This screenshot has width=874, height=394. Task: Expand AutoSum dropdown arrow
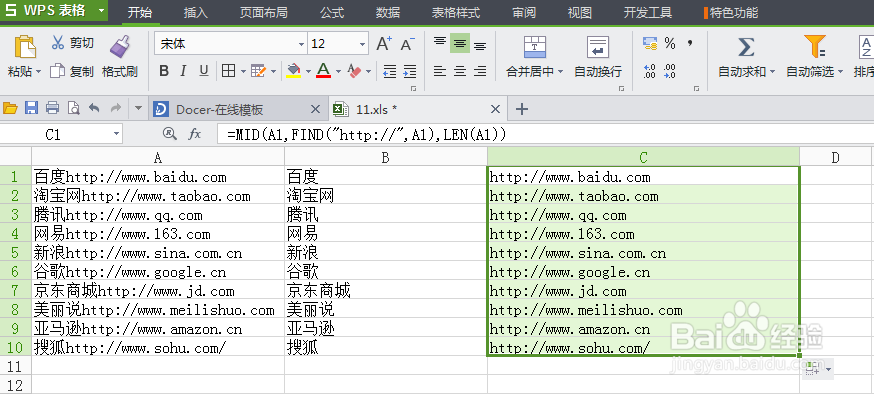point(772,72)
